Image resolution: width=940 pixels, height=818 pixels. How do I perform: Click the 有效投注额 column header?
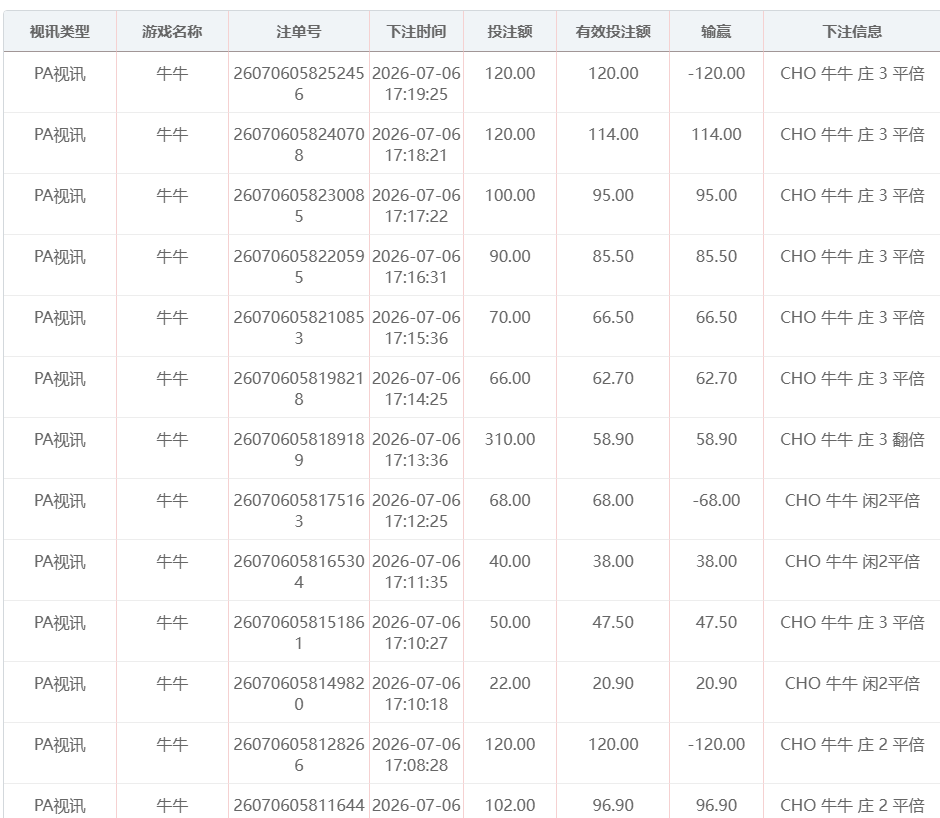[613, 31]
